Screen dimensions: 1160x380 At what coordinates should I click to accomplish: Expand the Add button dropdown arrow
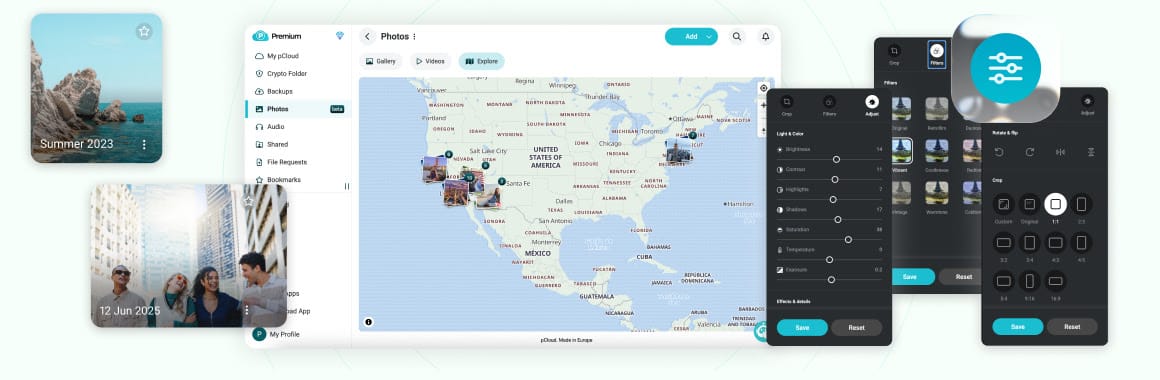coord(709,36)
